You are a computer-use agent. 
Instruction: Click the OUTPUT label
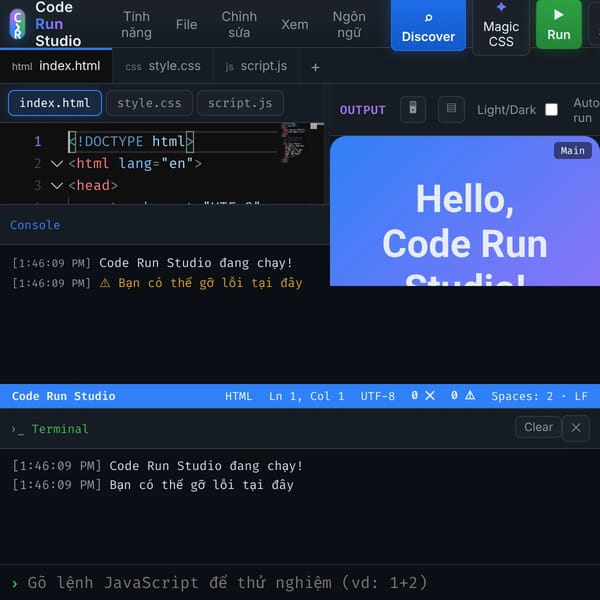coord(362,110)
